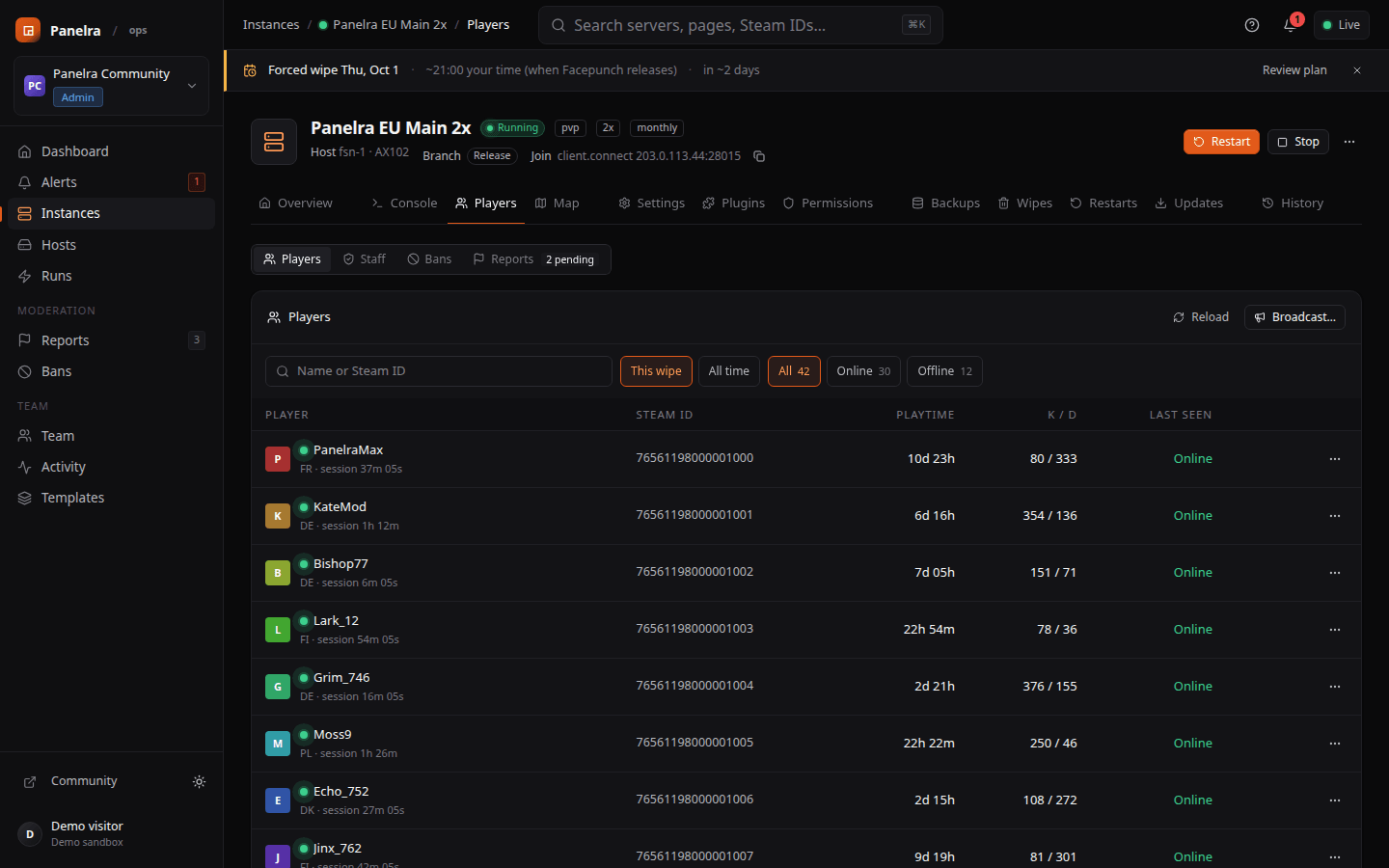Click the Broadcast button
The height and width of the screenshot is (868, 1389).
pyautogui.click(x=1294, y=317)
